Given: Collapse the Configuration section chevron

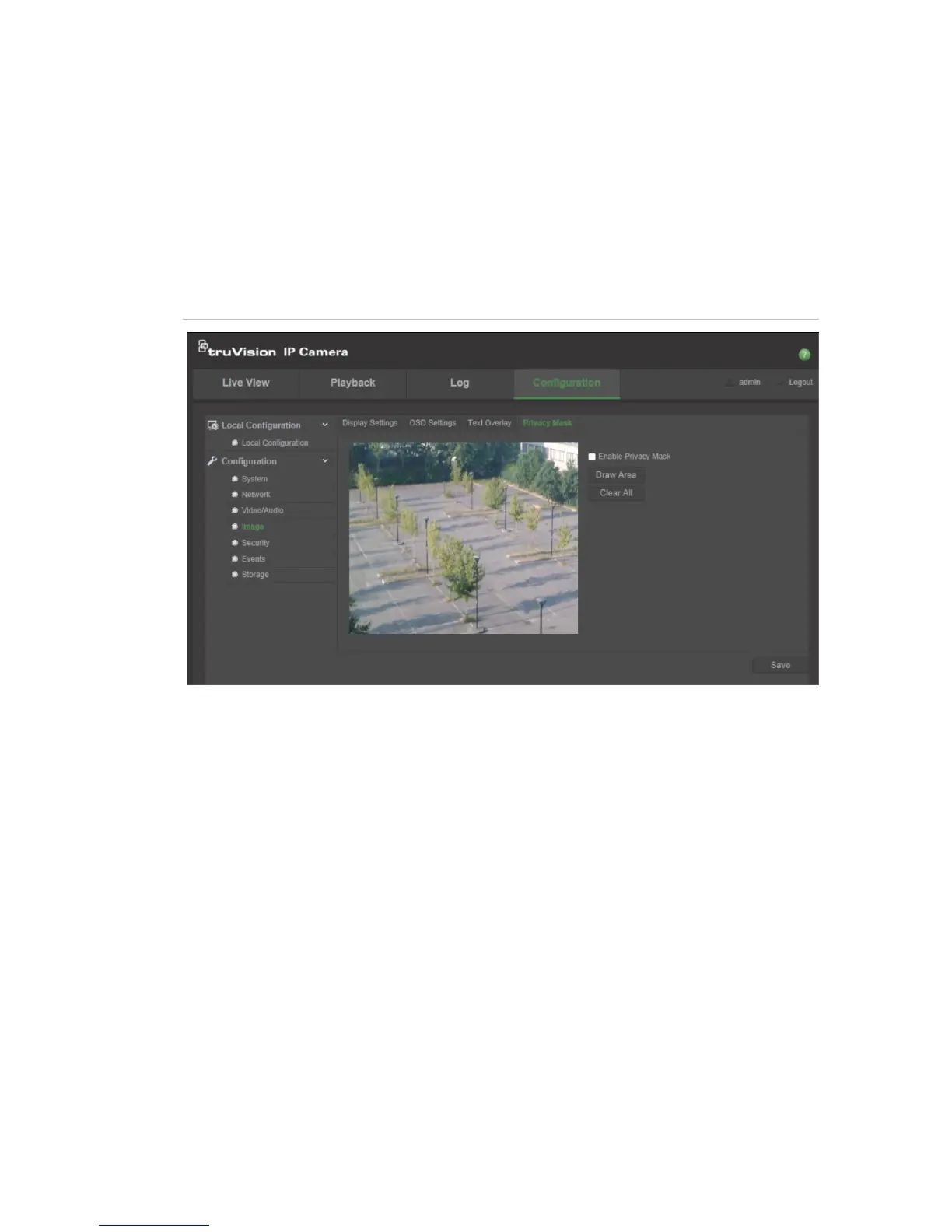Looking at the screenshot, I should click(x=325, y=461).
